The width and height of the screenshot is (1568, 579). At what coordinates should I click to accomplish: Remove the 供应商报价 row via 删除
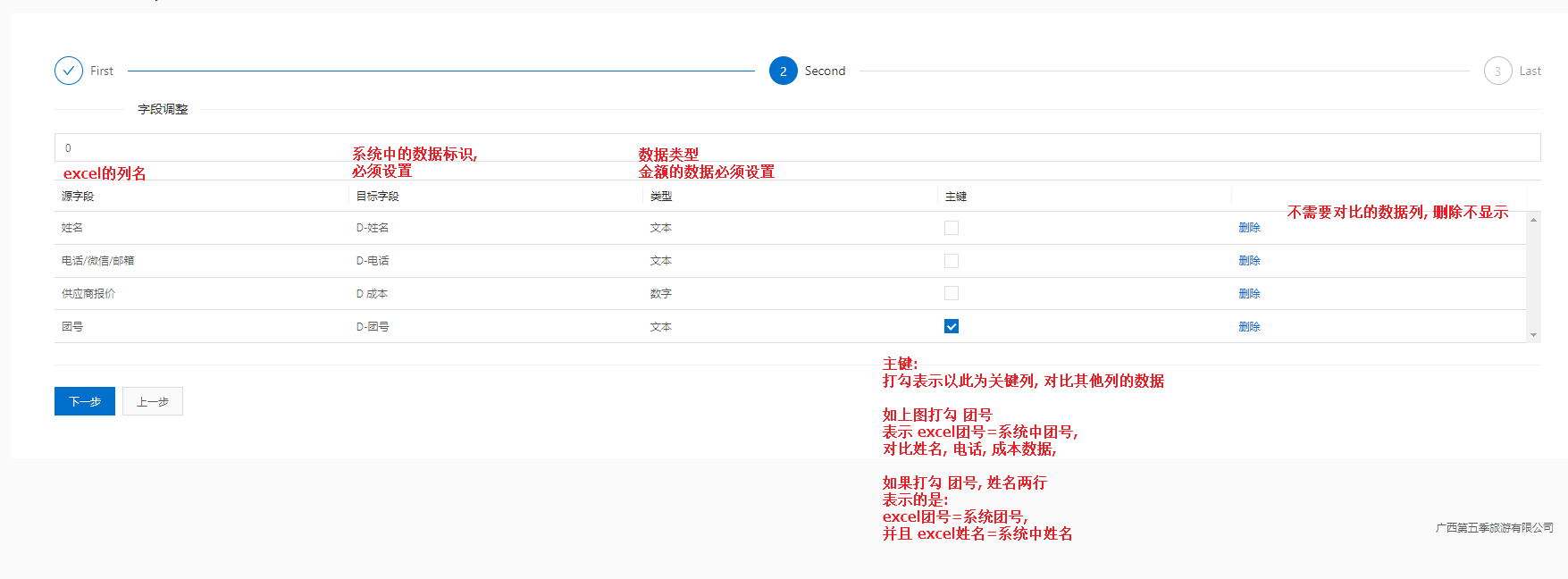tap(1249, 294)
